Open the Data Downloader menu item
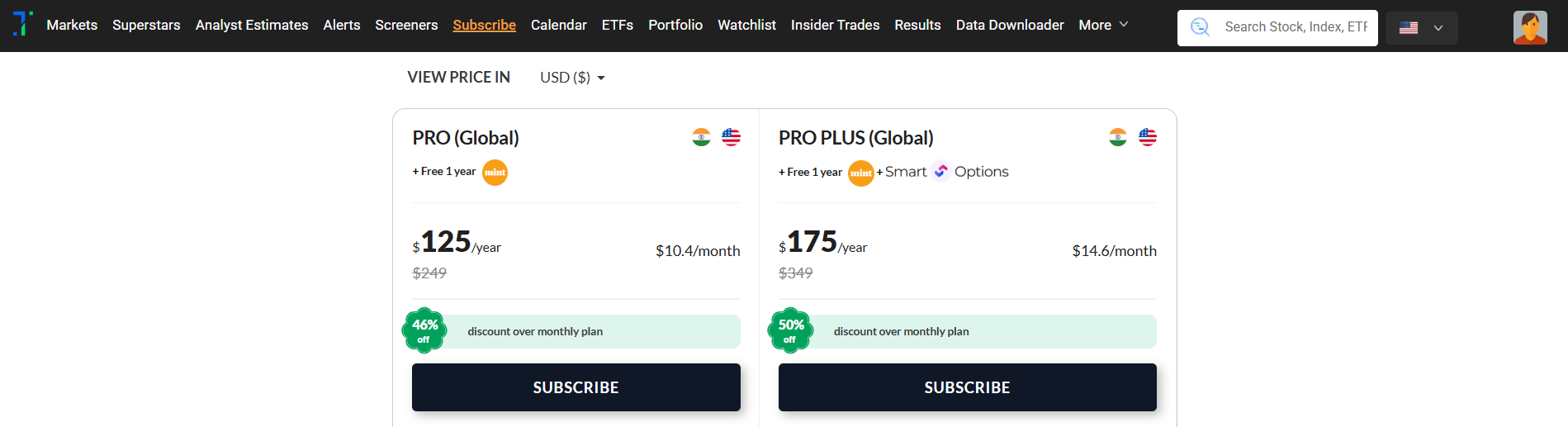 [x=1009, y=25]
